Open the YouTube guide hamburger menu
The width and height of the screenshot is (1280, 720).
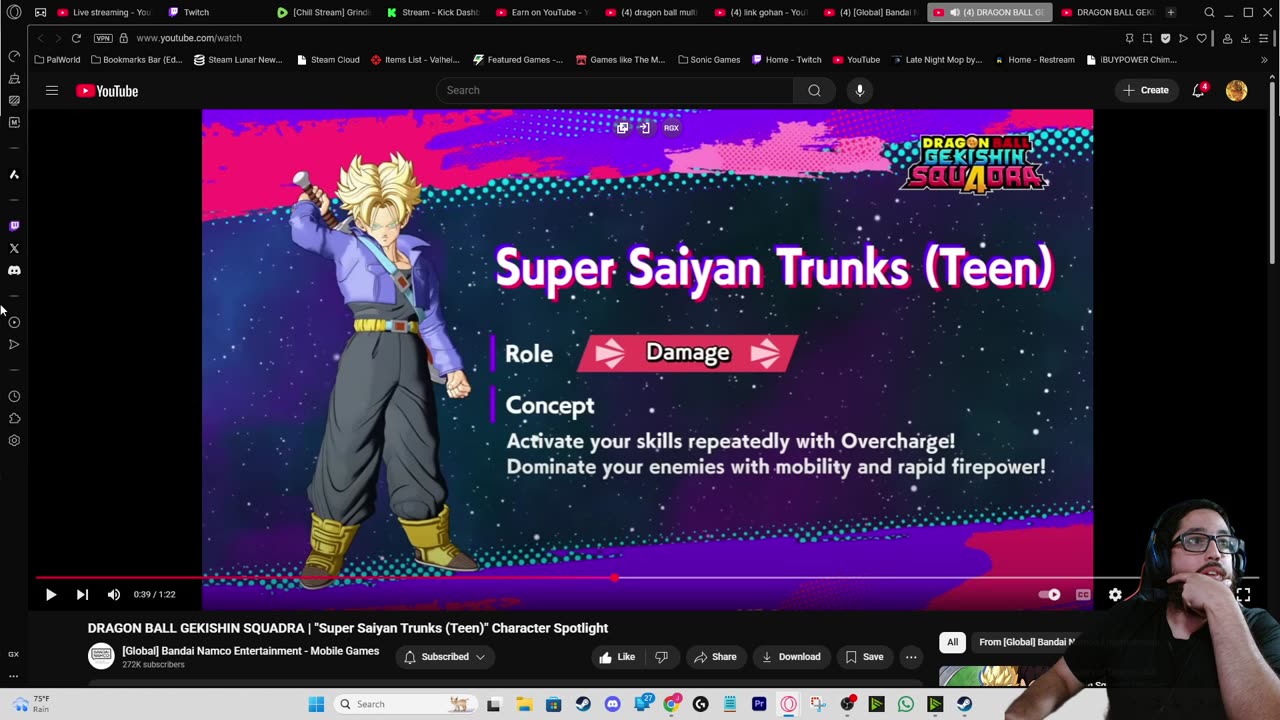click(x=51, y=90)
